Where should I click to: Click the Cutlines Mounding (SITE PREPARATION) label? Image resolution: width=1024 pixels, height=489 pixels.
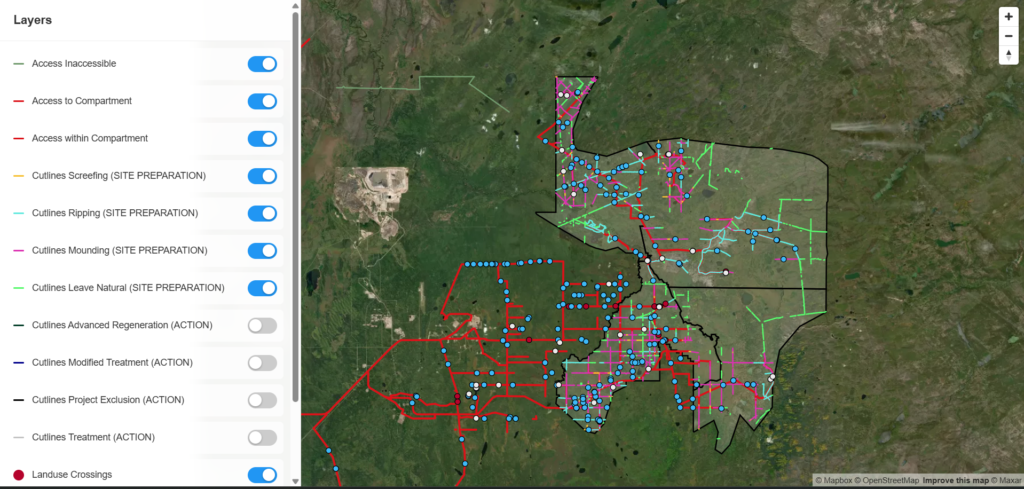(x=120, y=251)
